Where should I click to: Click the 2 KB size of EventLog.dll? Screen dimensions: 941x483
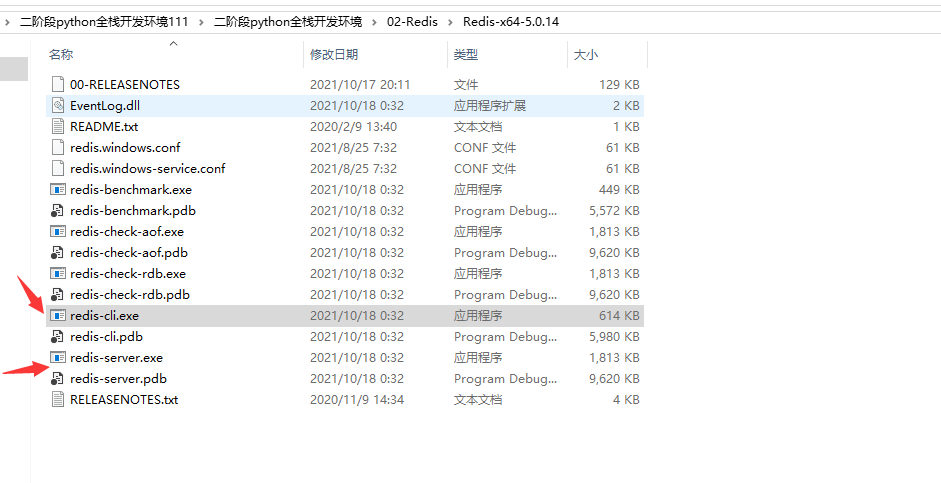[626, 106]
